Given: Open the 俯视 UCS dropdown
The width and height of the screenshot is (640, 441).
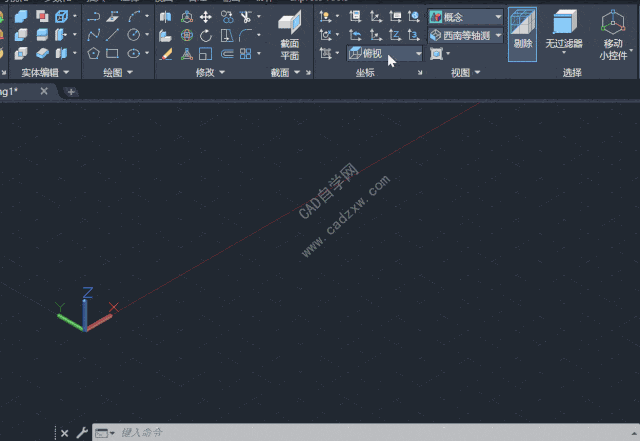Looking at the screenshot, I should (x=385, y=53).
